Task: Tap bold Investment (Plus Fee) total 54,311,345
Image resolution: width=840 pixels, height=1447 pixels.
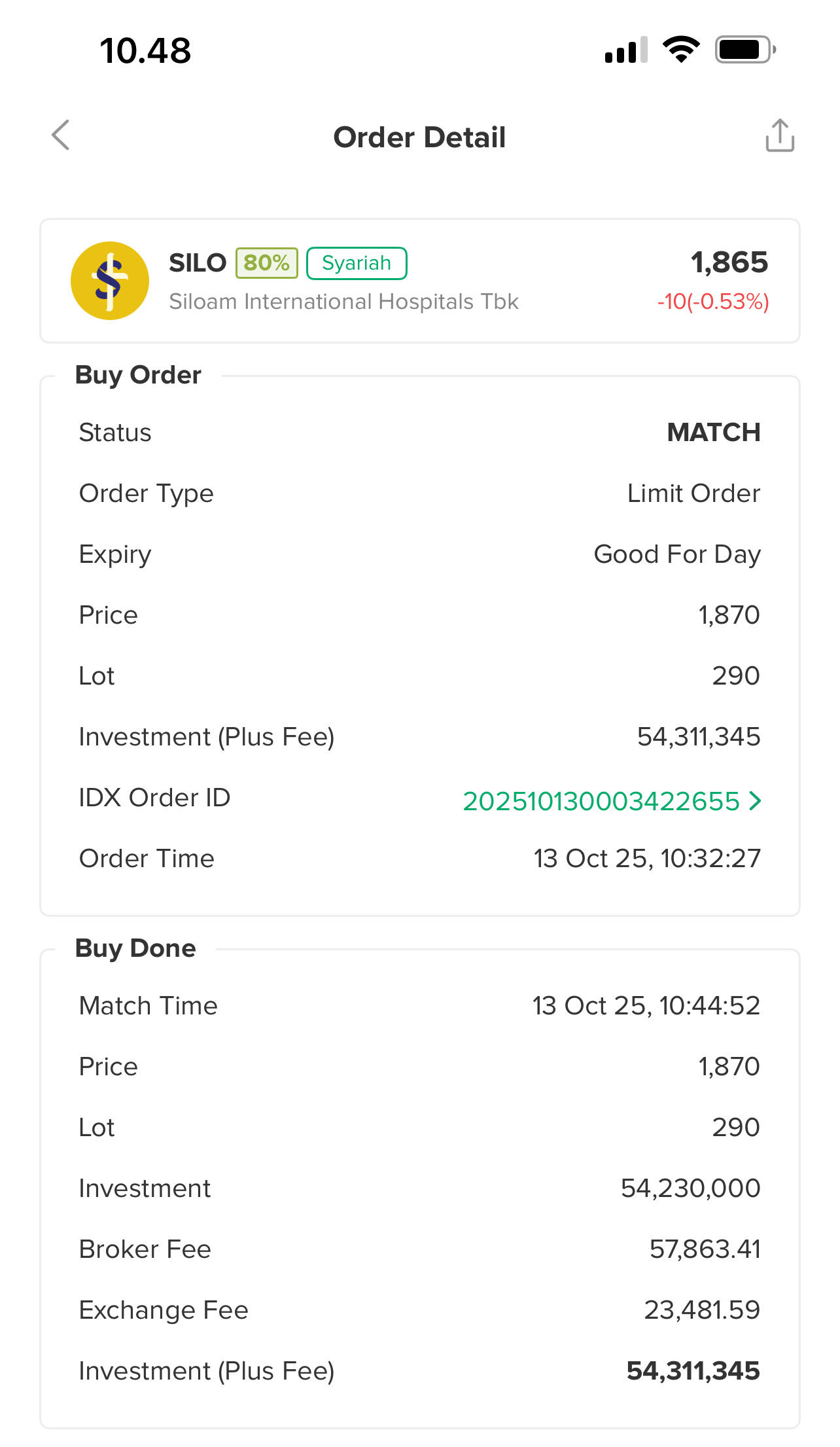Action: [693, 1371]
